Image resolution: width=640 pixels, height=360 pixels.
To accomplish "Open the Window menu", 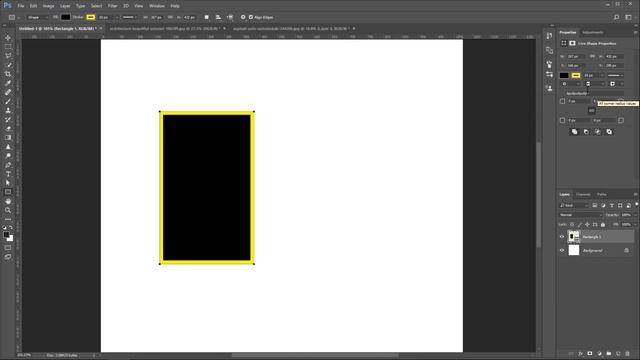I will [157, 6].
